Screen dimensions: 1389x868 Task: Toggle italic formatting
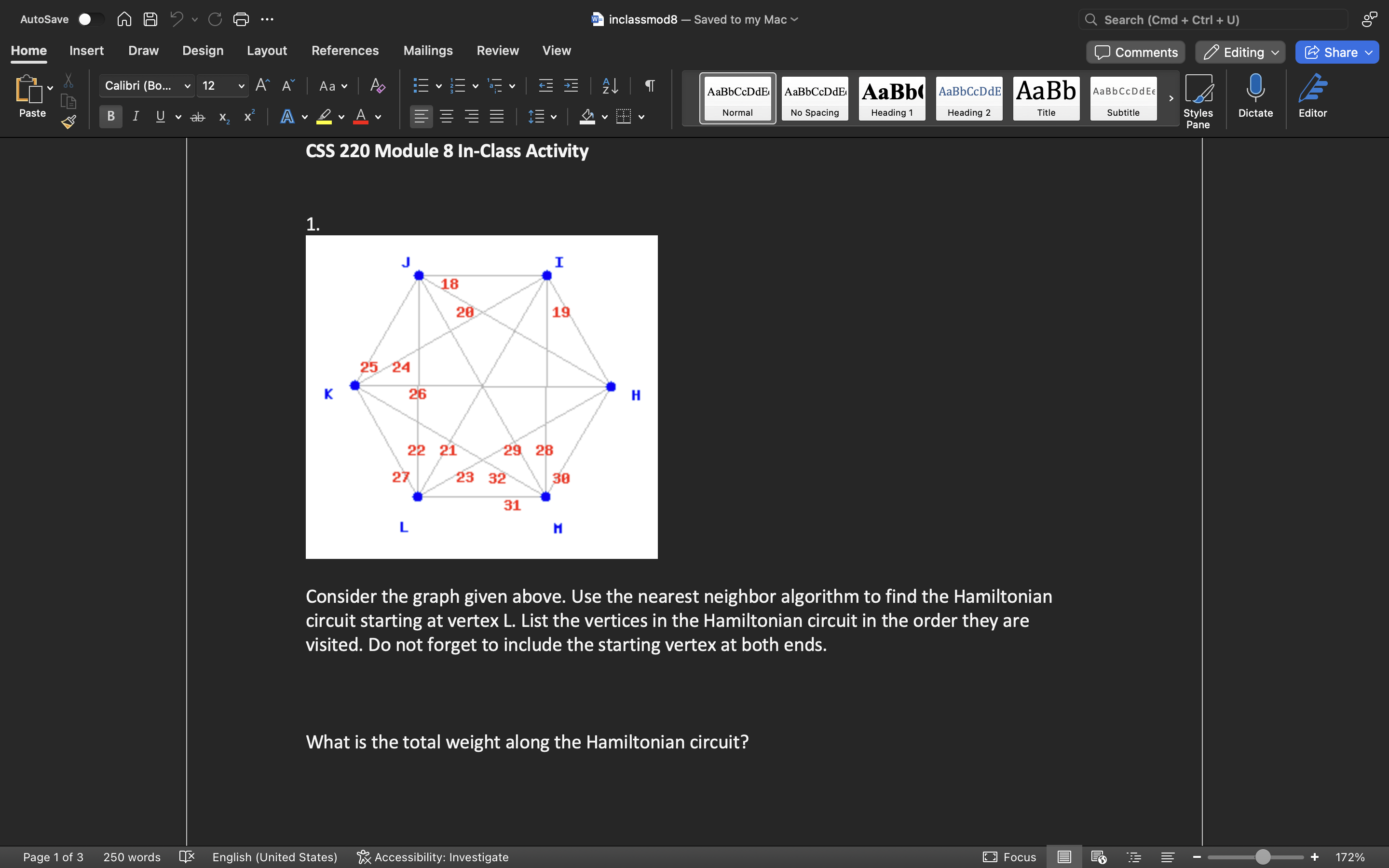click(x=136, y=117)
